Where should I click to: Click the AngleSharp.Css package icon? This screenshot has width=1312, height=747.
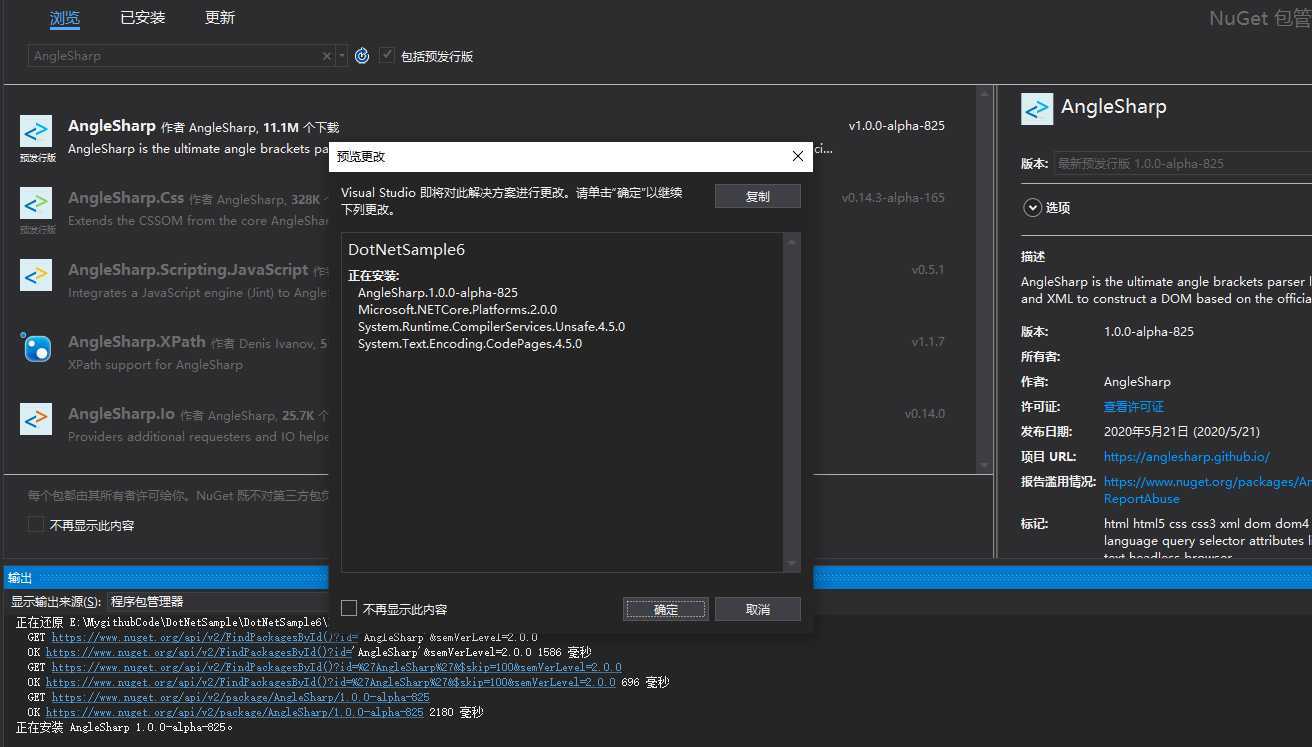(x=36, y=203)
